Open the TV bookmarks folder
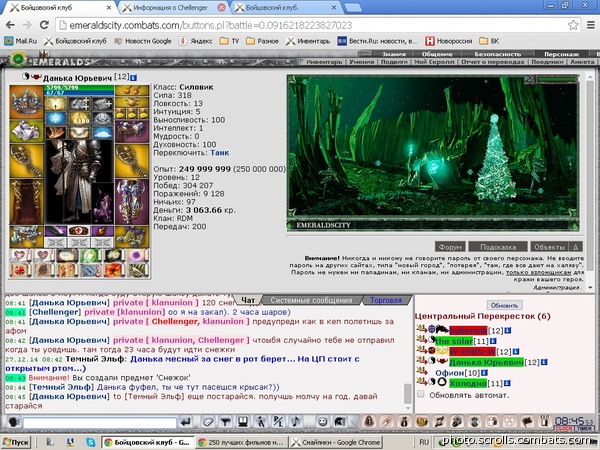The height and width of the screenshot is (450, 600). tap(229, 41)
